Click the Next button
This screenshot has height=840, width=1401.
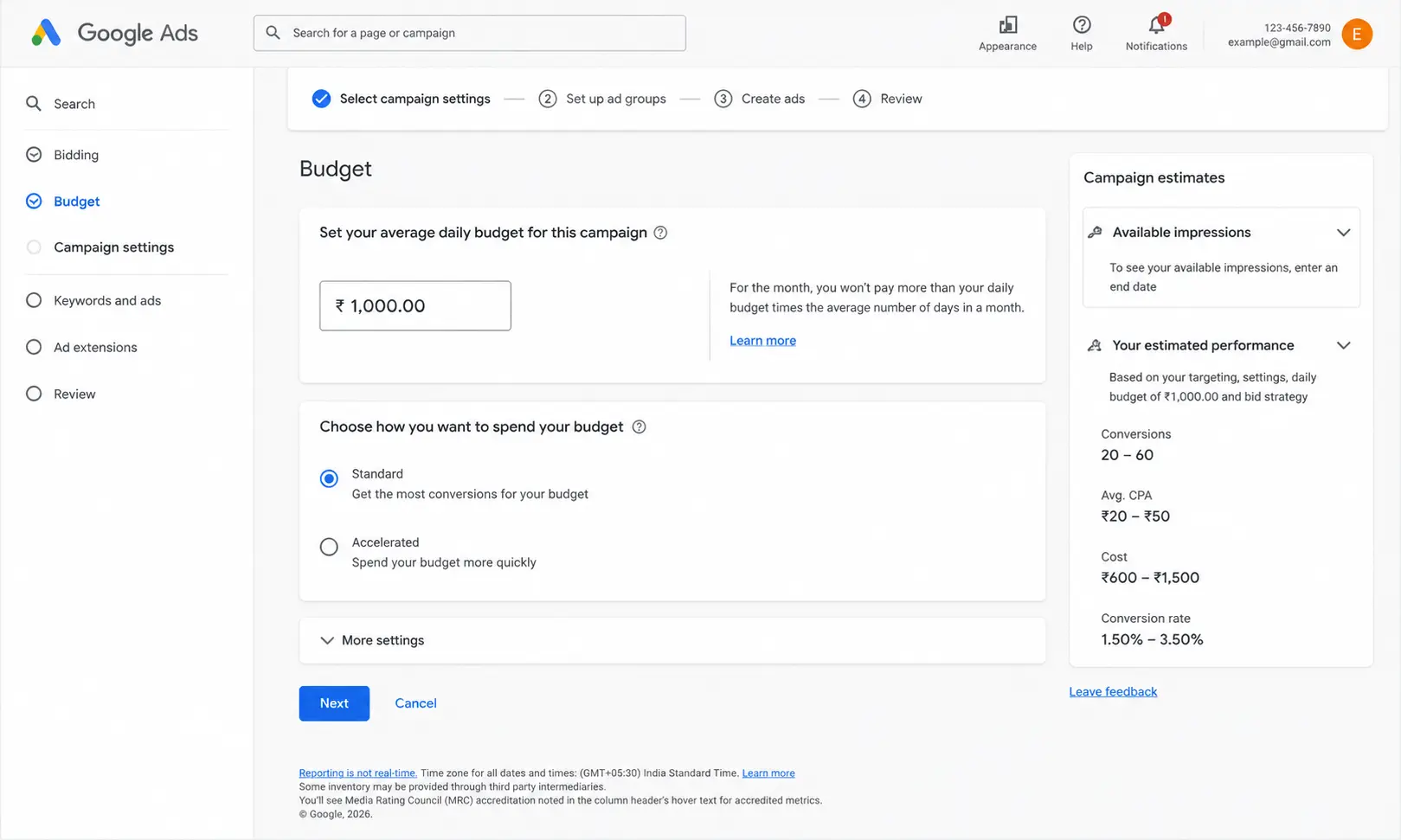point(334,704)
